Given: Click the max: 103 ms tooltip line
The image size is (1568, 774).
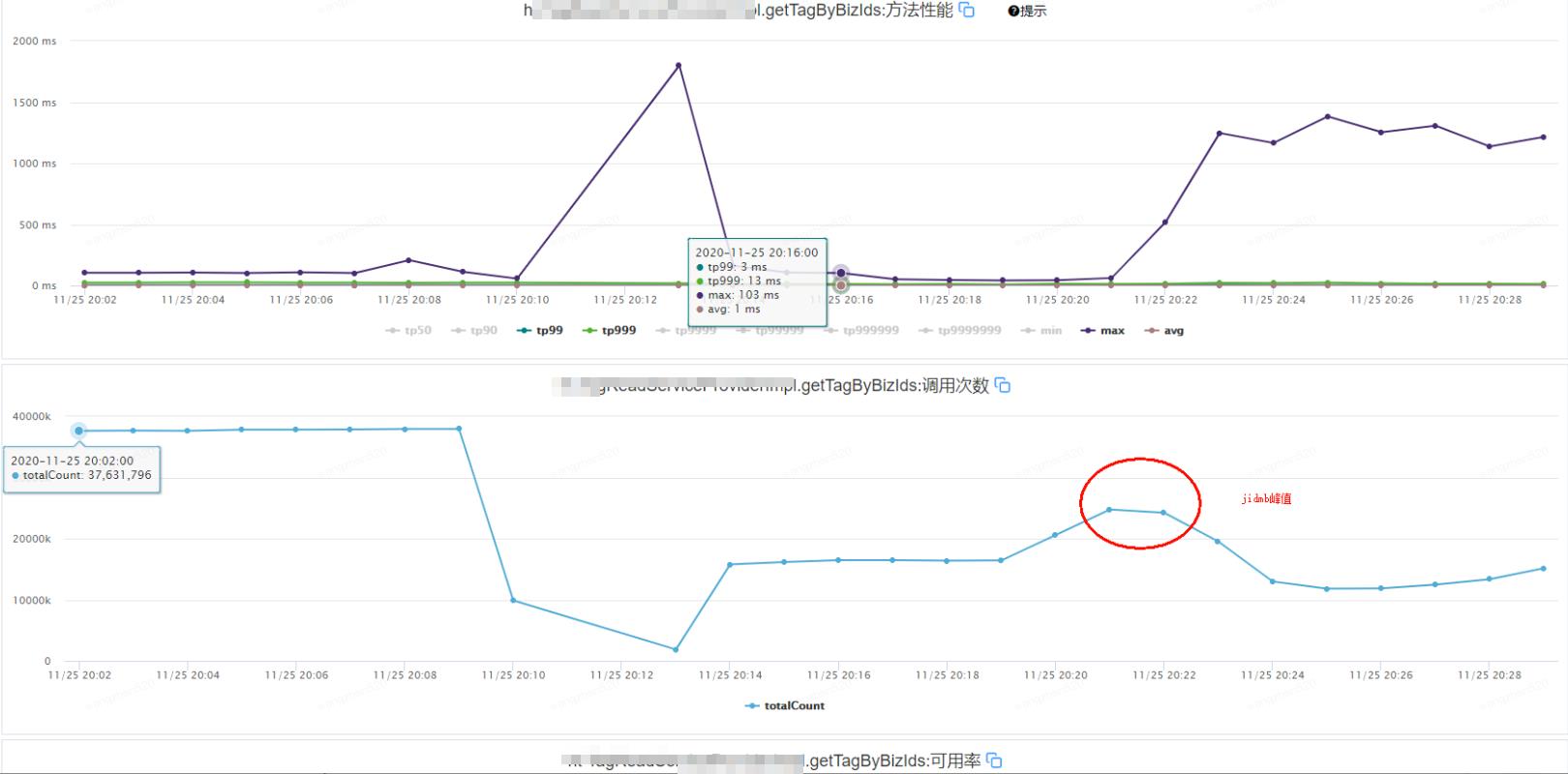Looking at the screenshot, I should pyautogui.click(x=738, y=295).
